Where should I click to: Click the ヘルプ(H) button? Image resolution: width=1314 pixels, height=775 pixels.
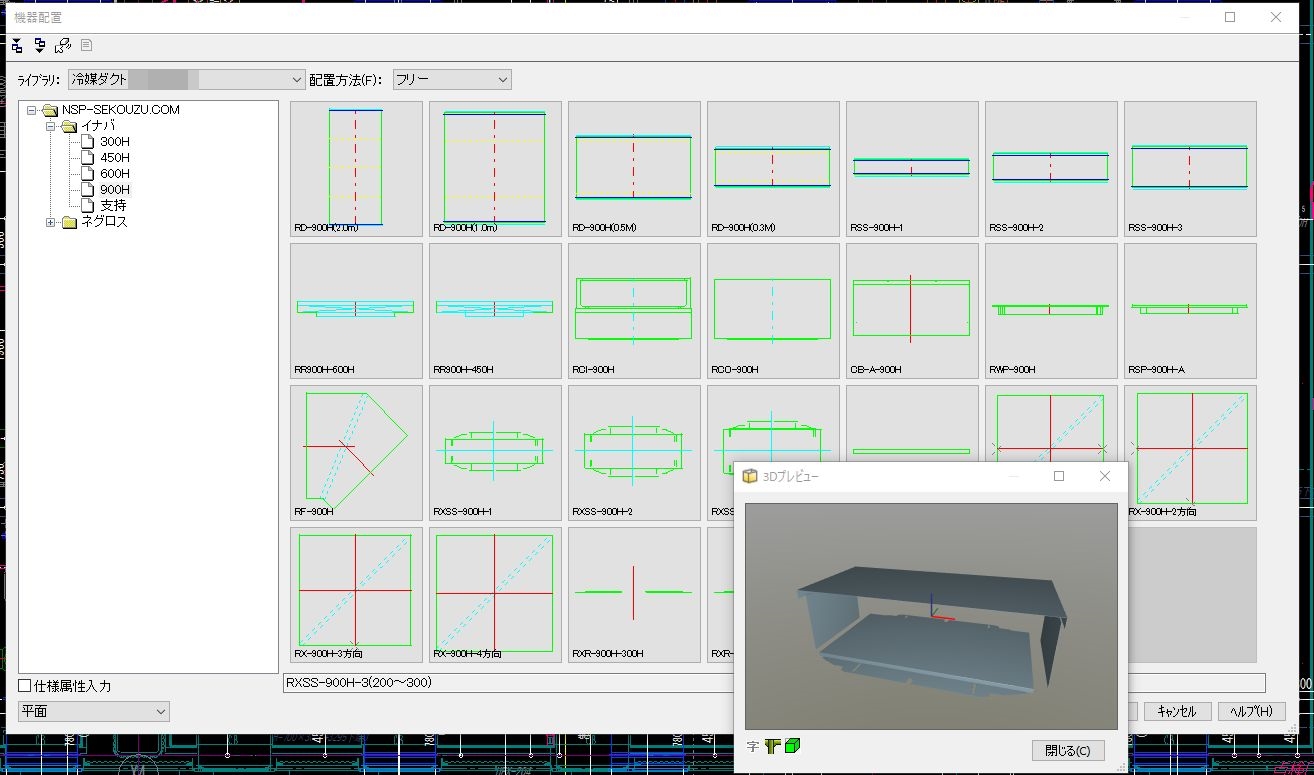click(x=1250, y=711)
